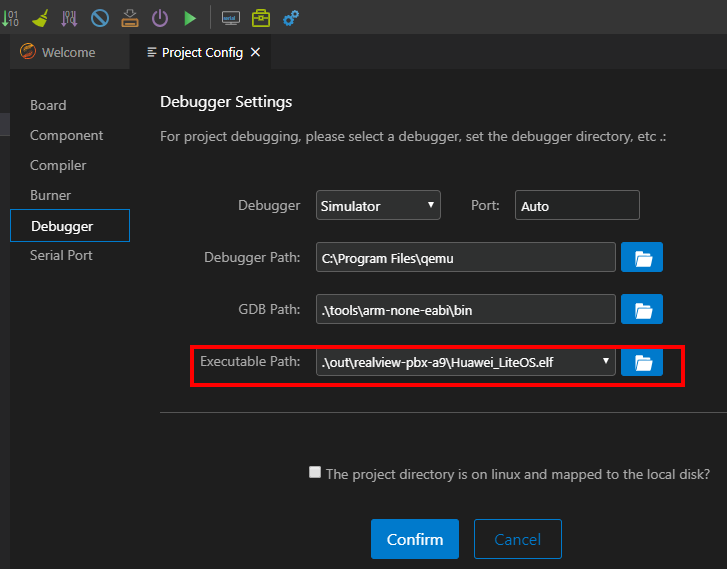
Task: Open the serial terminal monitor icon
Action: click(230, 17)
